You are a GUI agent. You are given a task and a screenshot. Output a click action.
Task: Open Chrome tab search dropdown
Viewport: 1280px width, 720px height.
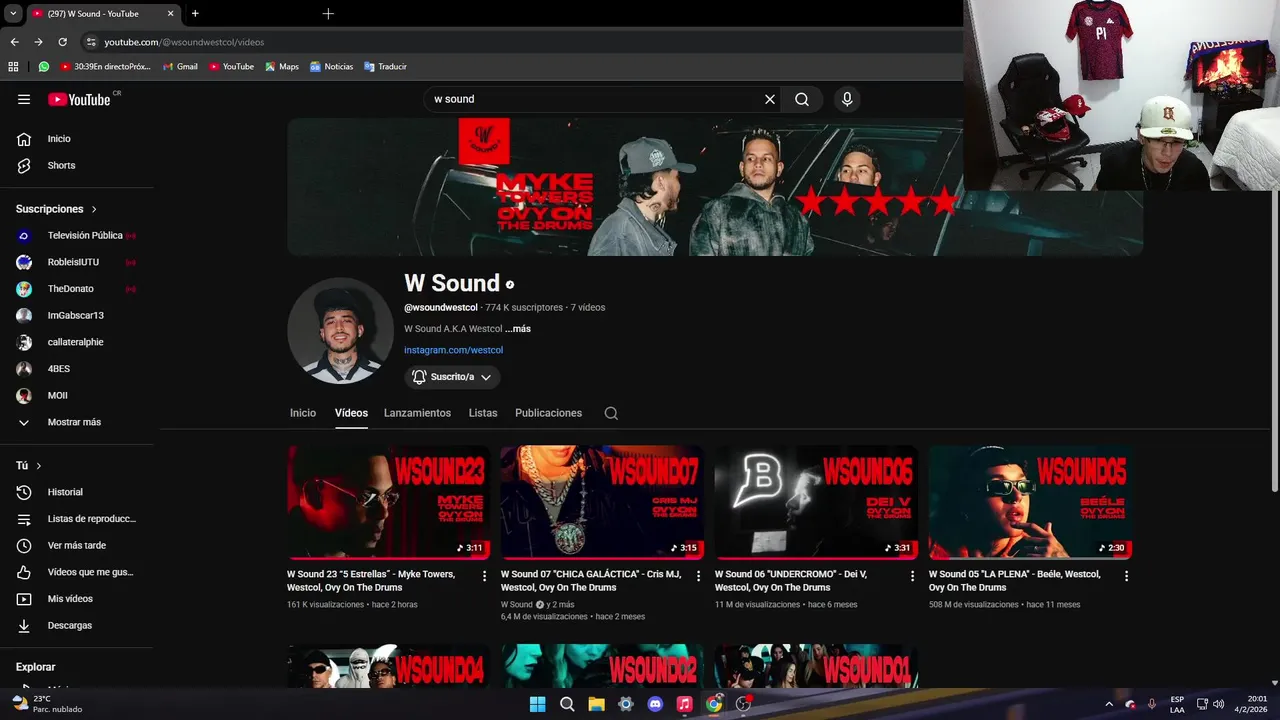(13, 14)
